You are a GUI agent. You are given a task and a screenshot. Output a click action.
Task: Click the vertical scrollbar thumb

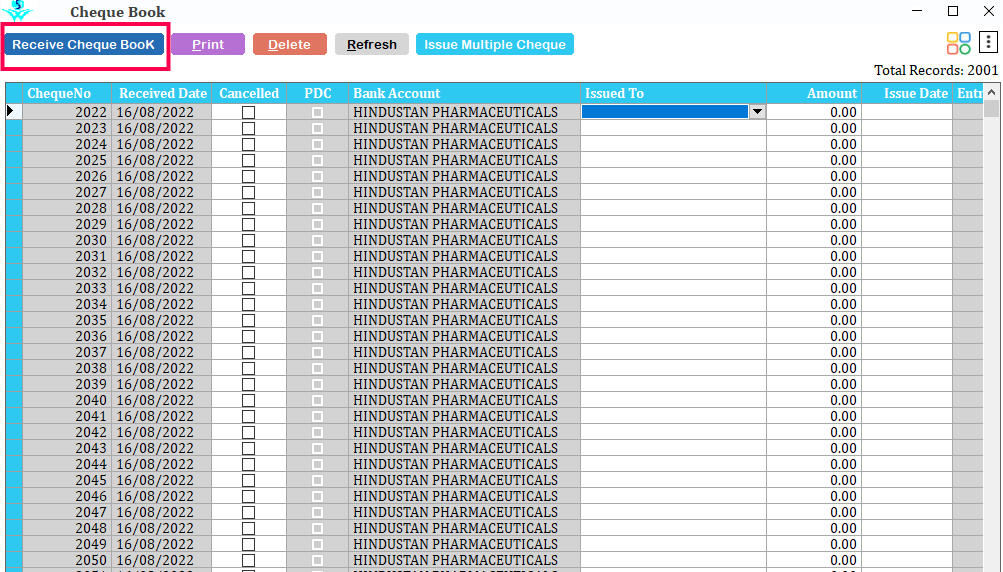coord(991,109)
